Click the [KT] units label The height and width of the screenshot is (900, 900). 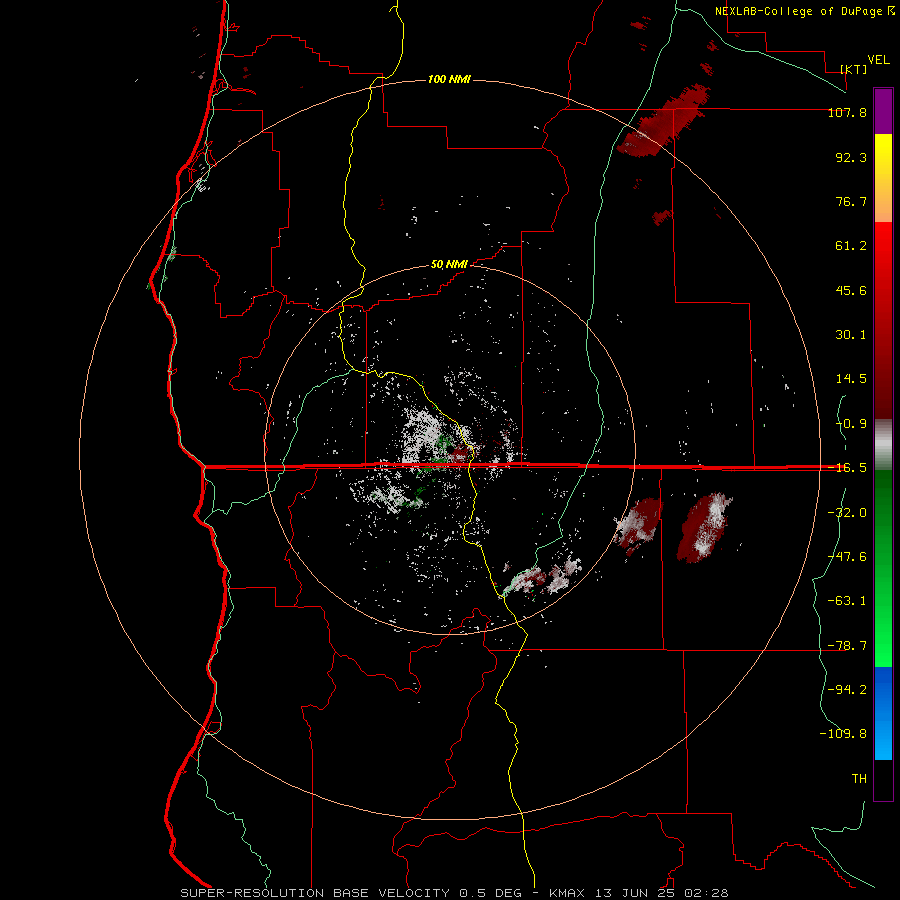[x=854, y=69]
